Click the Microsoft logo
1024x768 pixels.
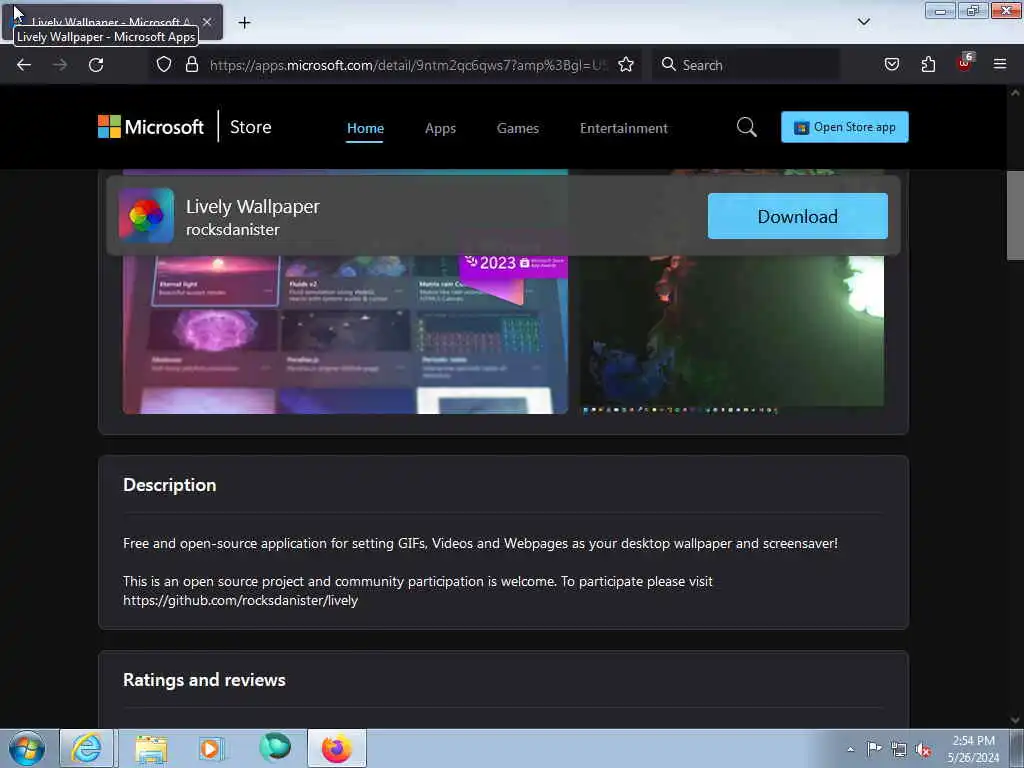click(x=151, y=127)
